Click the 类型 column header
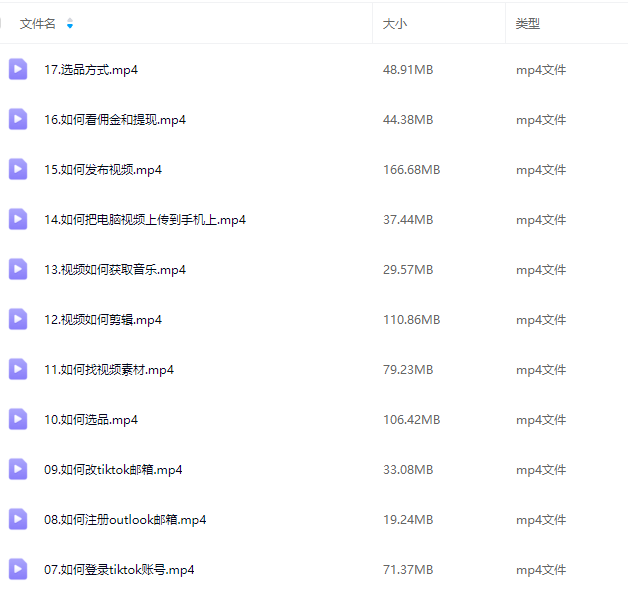Image resolution: width=628 pixels, height=596 pixels. pyautogui.click(x=528, y=24)
